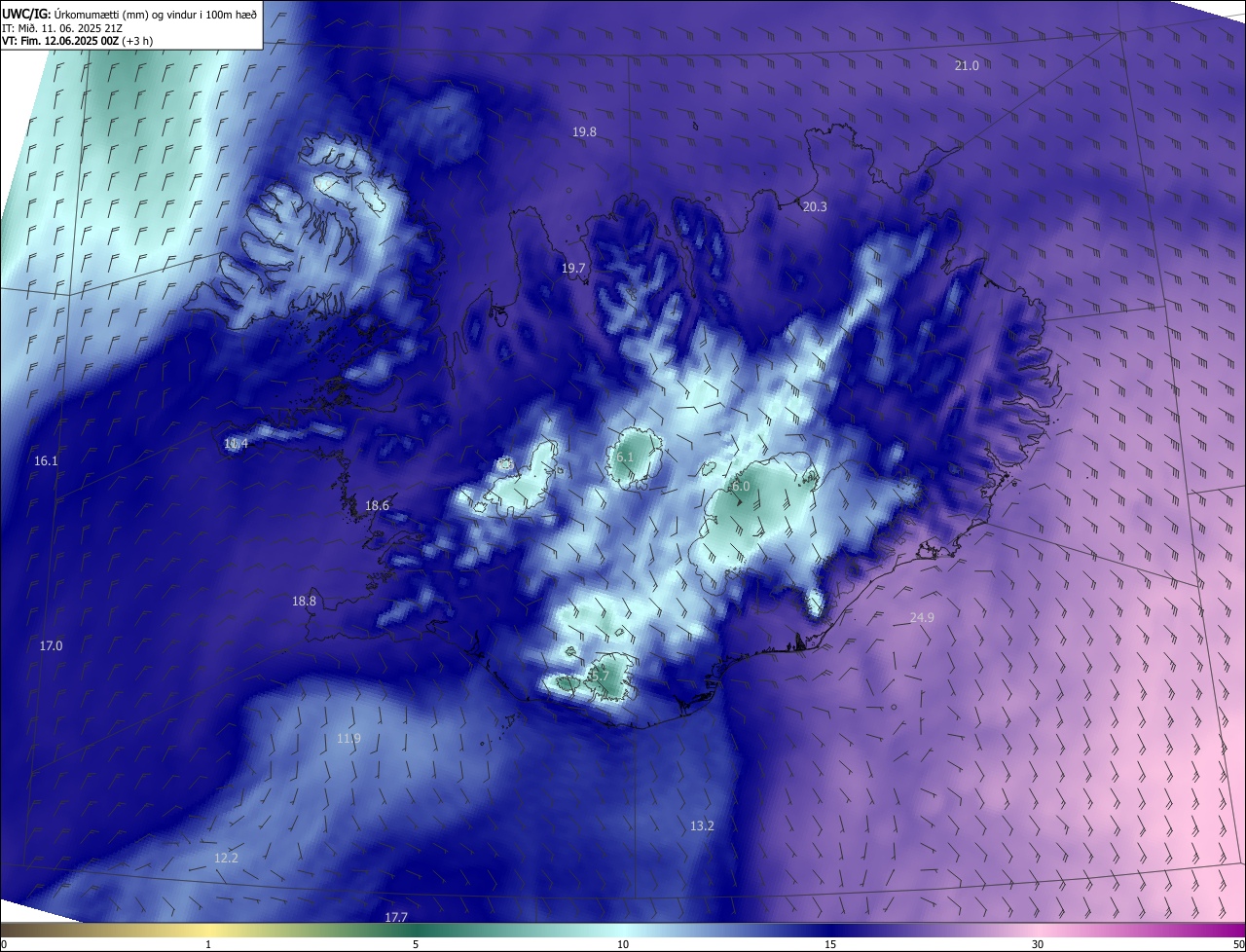Click the glacier value 6.0
Image resolution: width=1246 pixels, height=952 pixels.
click(x=741, y=486)
